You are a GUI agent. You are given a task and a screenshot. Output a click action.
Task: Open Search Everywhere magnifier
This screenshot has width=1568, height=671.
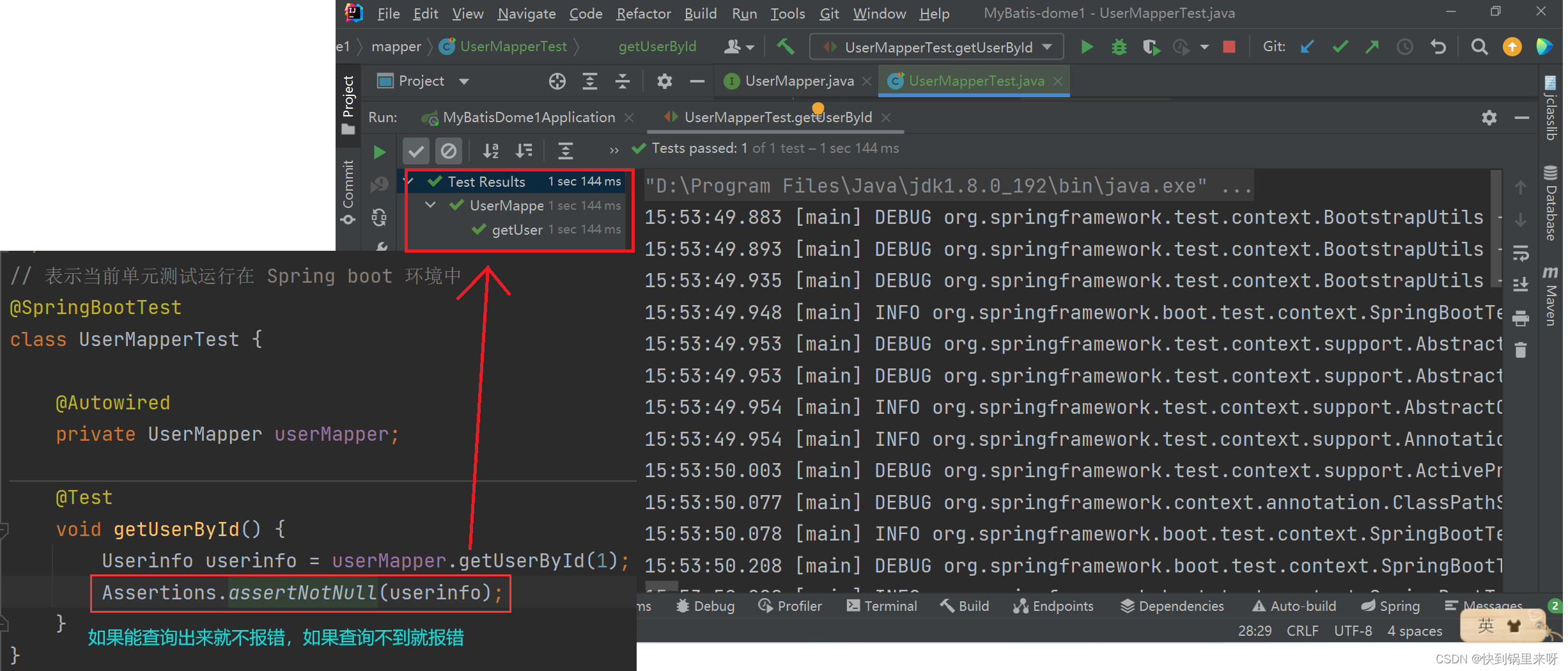tap(1479, 47)
